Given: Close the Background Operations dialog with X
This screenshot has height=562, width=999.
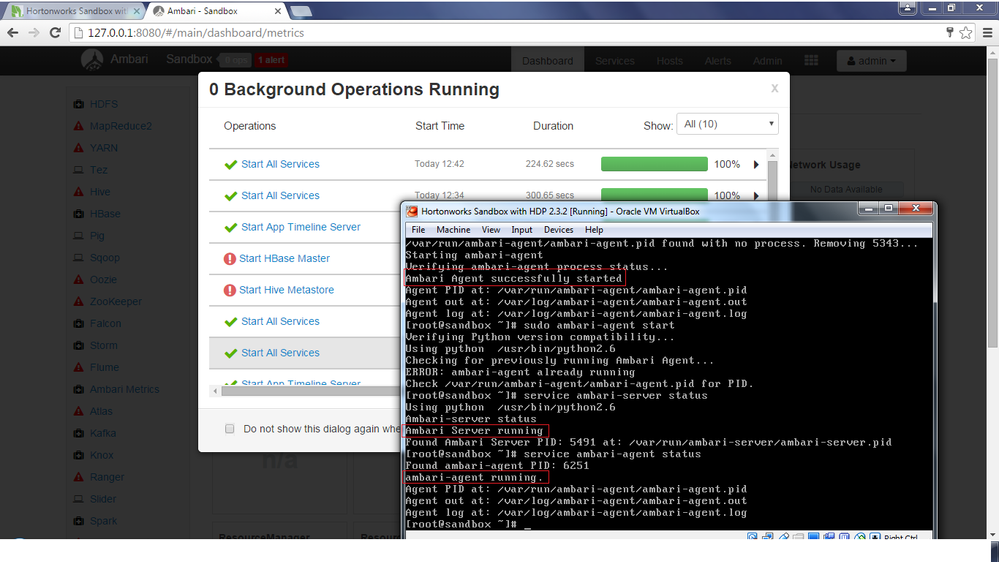Looking at the screenshot, I should point(774,89).
